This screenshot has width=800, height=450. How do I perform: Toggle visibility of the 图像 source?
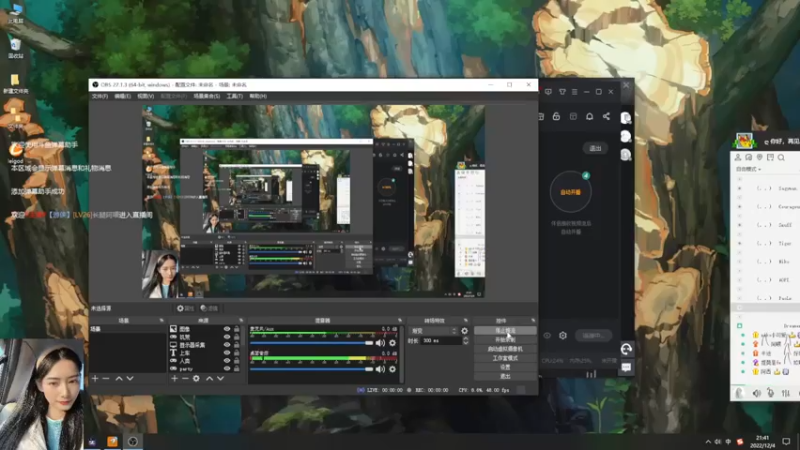click(x=227, y=329)
